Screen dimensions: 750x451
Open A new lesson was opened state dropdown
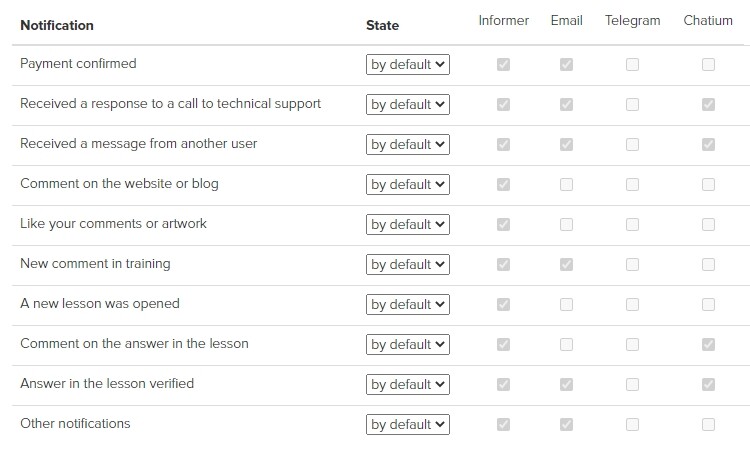point(408,304)
